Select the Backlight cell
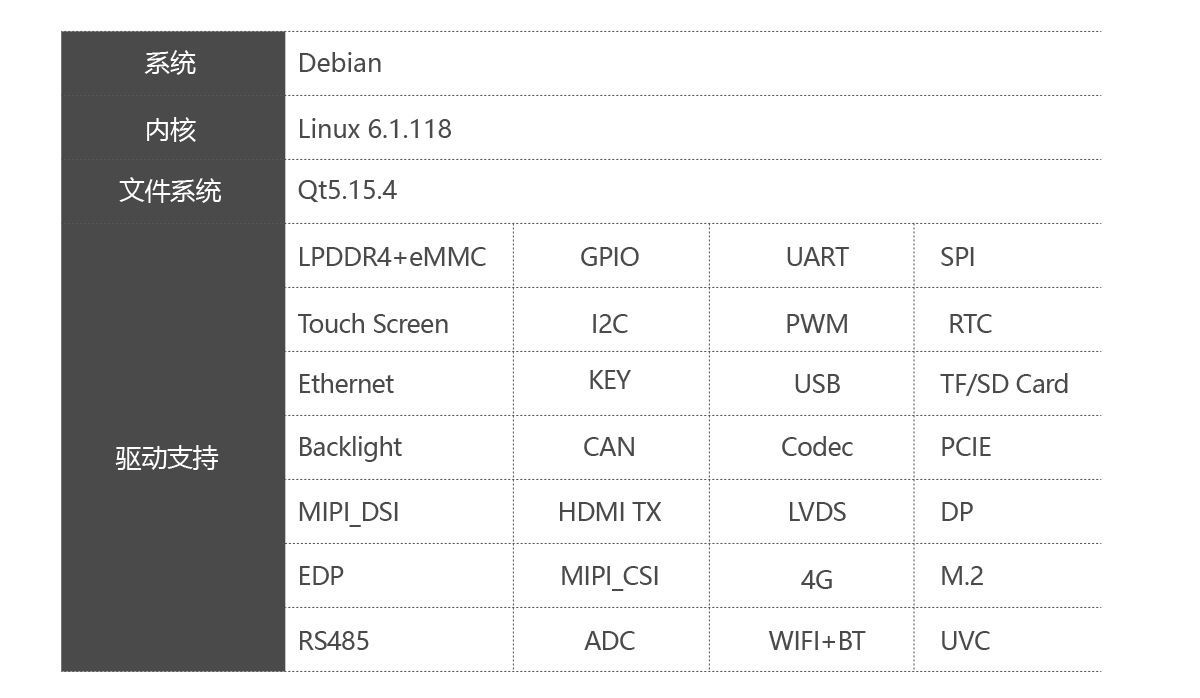The width and height of the screenshot is (1200, 698). [350, 447]
